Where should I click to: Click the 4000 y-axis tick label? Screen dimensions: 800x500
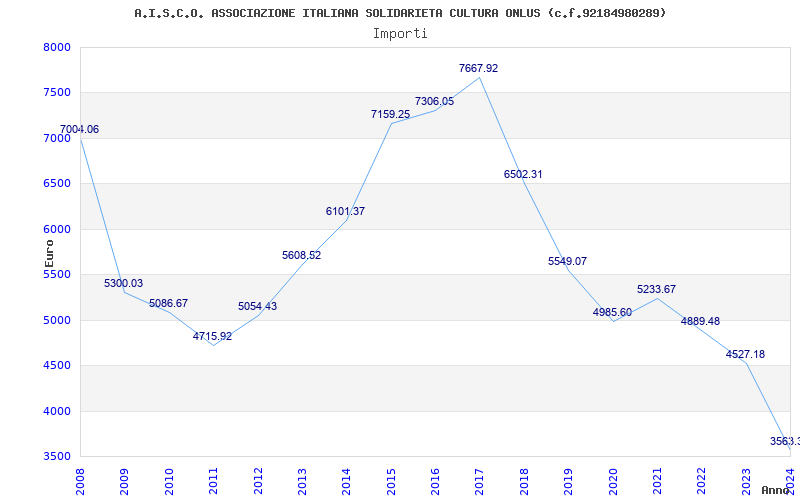(57, 411)
